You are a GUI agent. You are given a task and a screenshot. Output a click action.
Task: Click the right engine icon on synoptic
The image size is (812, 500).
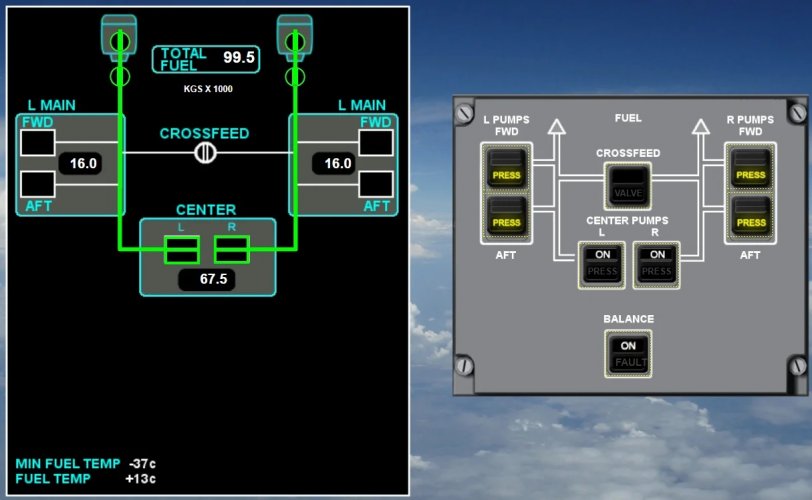pyautogui.click(x=295, y=36)
